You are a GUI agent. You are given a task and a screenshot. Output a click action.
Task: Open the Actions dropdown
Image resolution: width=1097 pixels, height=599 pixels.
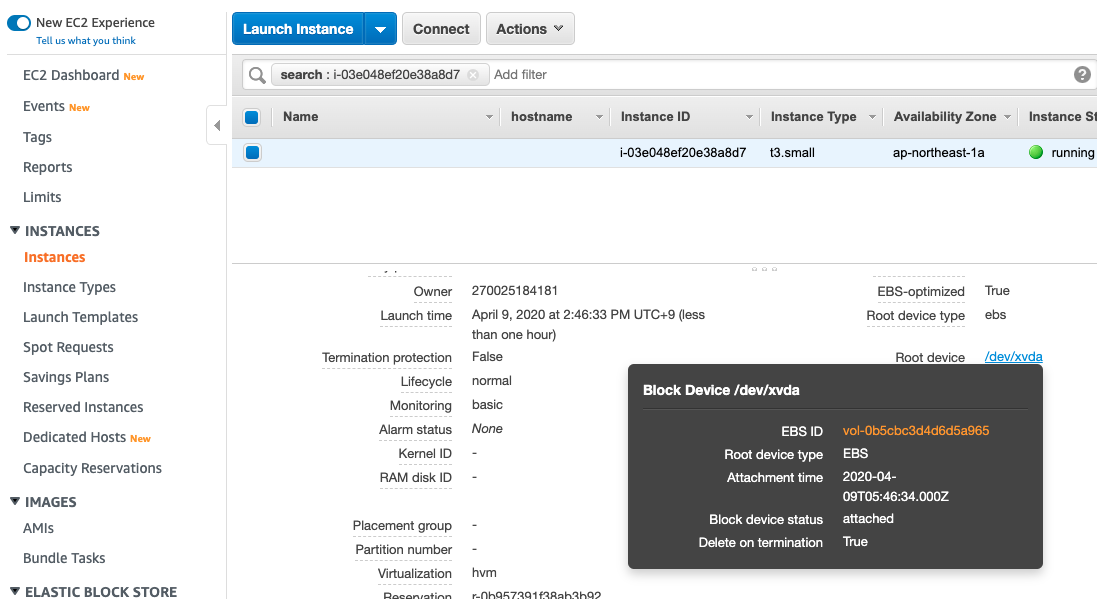pyautogui.click(x=530, y=29)
